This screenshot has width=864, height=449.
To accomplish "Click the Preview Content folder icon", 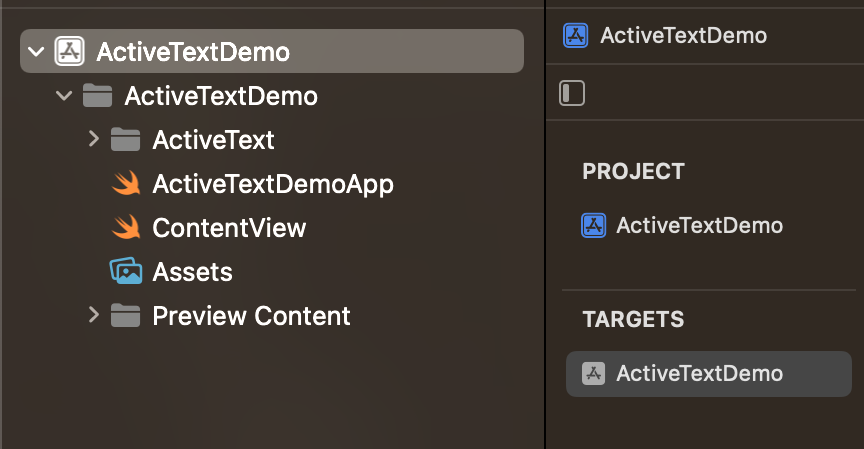I will pos(125,316).
